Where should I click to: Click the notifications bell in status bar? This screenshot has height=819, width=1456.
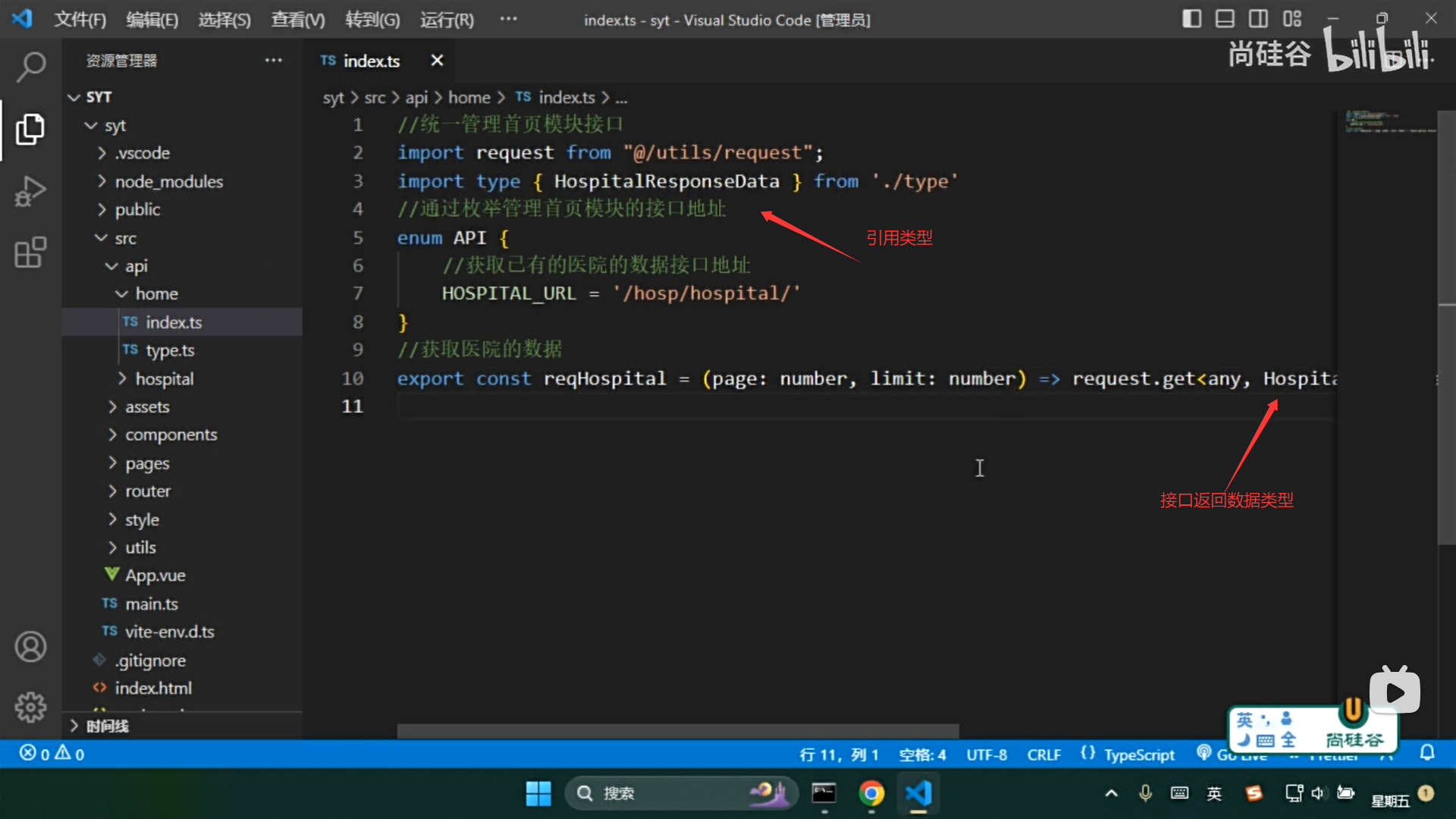pos(1427,753)
